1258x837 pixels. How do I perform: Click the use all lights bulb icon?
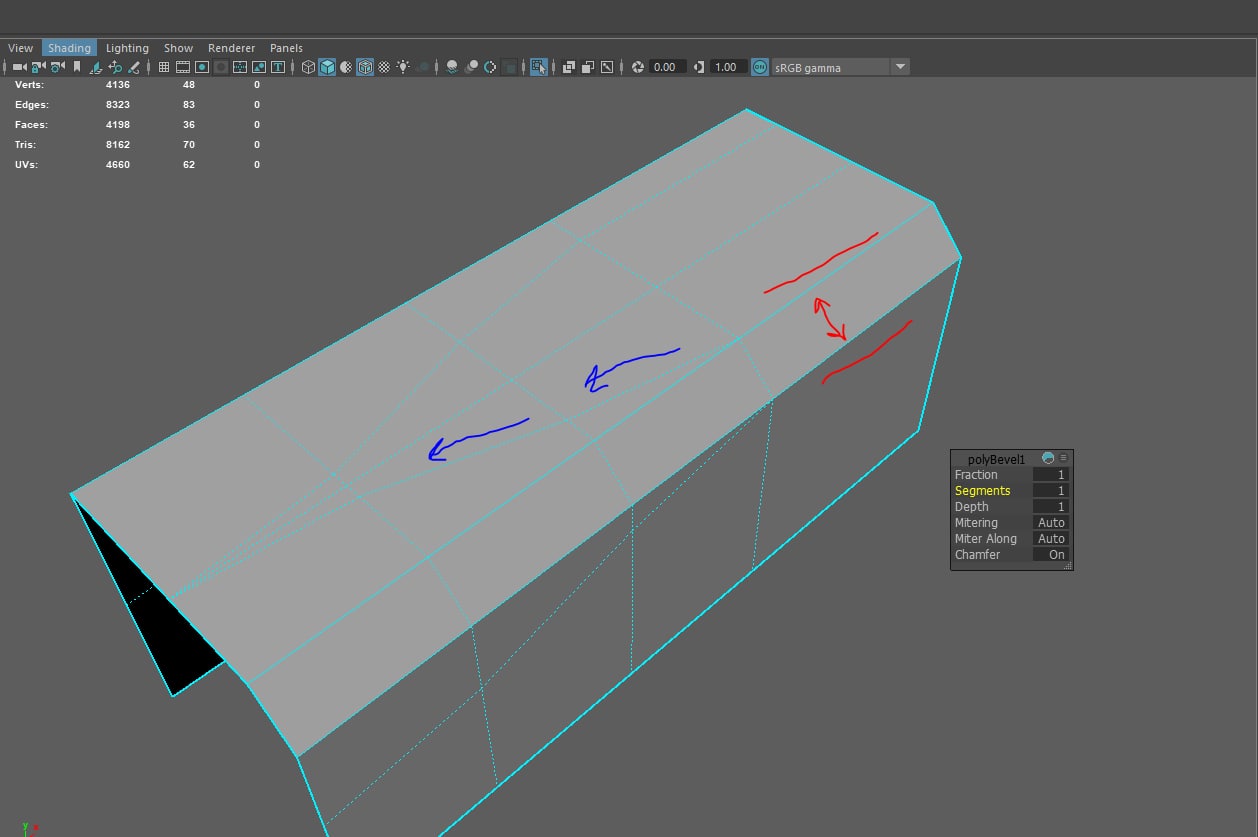(403, 67)
